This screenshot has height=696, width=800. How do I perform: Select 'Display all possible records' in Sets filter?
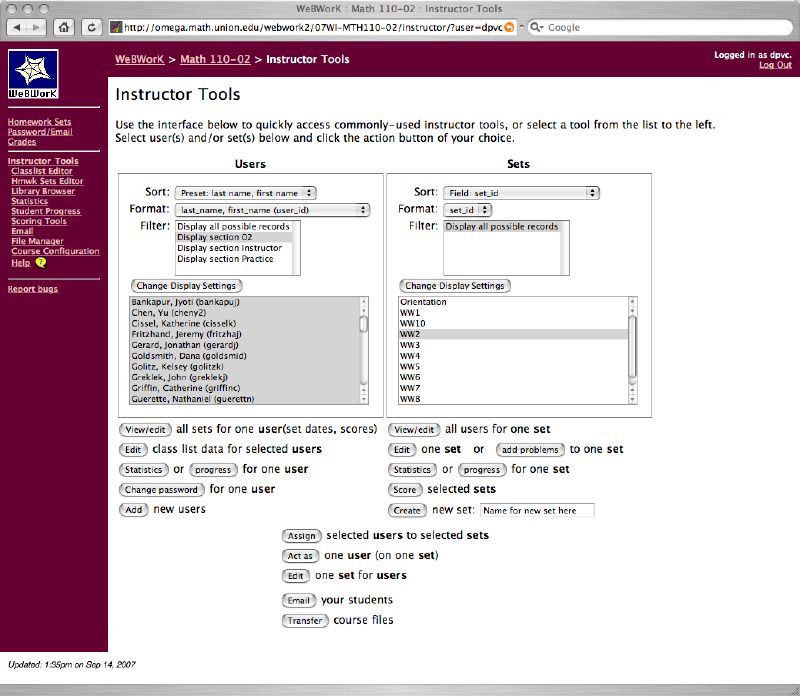(x=503, y=227)
